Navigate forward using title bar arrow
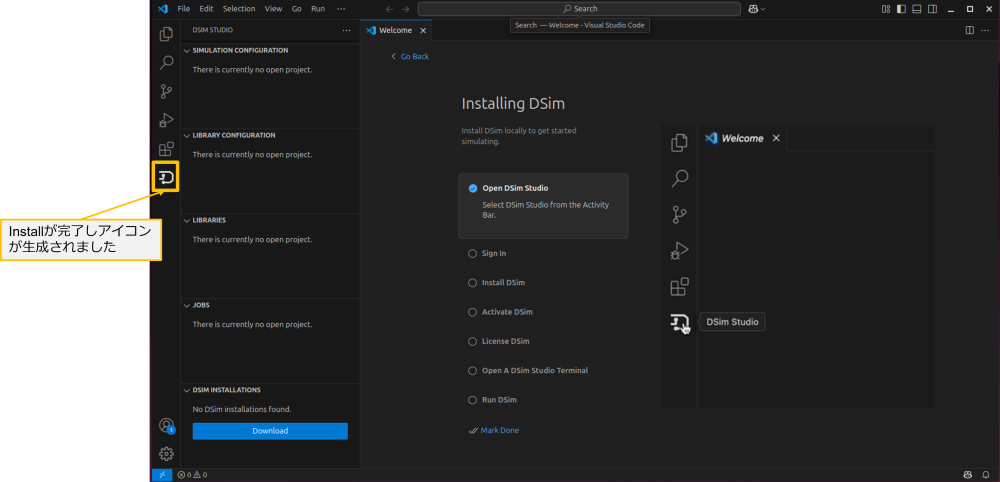This screenshot has height=482, width=1000. (406, 9)
